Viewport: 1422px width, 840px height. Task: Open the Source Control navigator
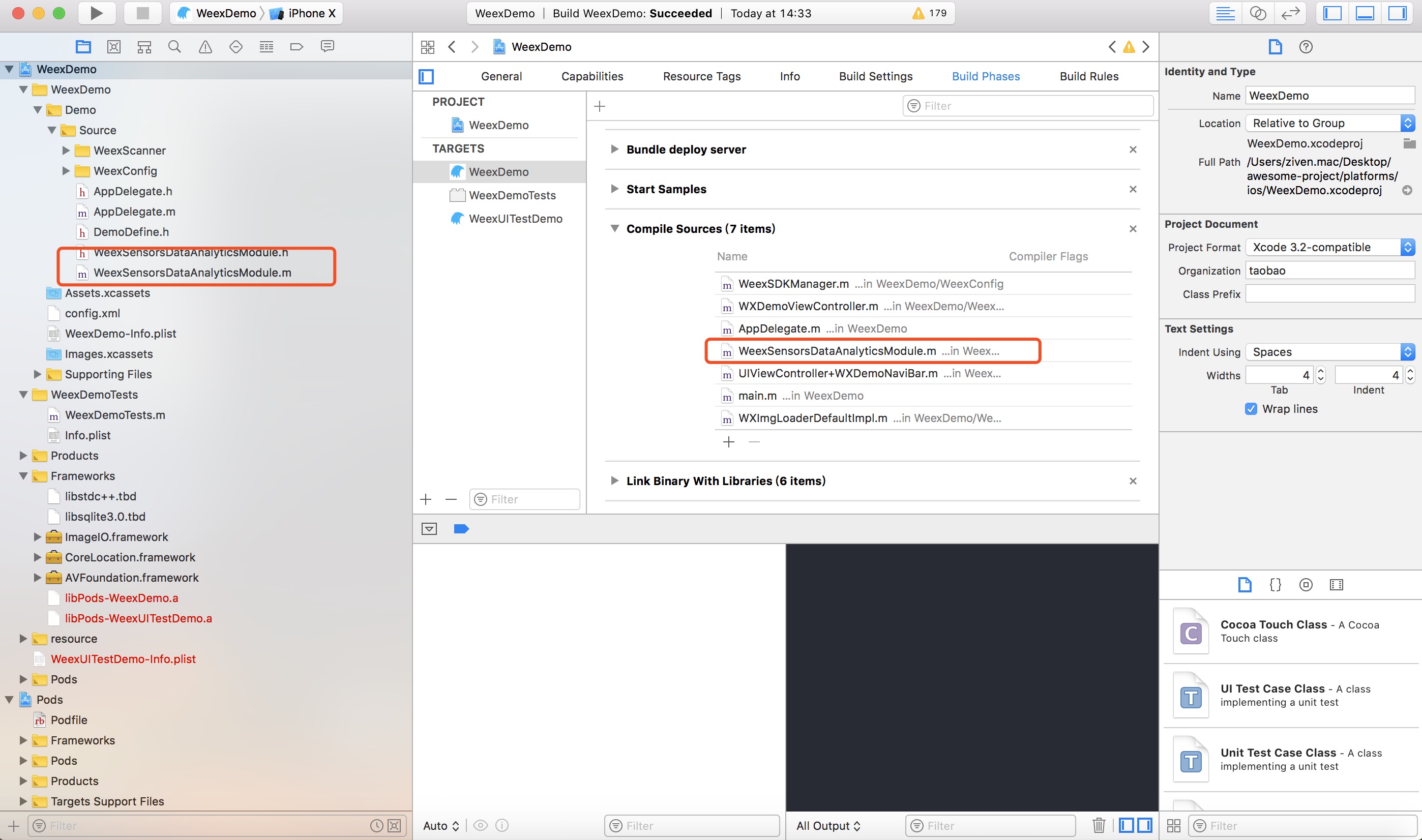pos(114,46)
